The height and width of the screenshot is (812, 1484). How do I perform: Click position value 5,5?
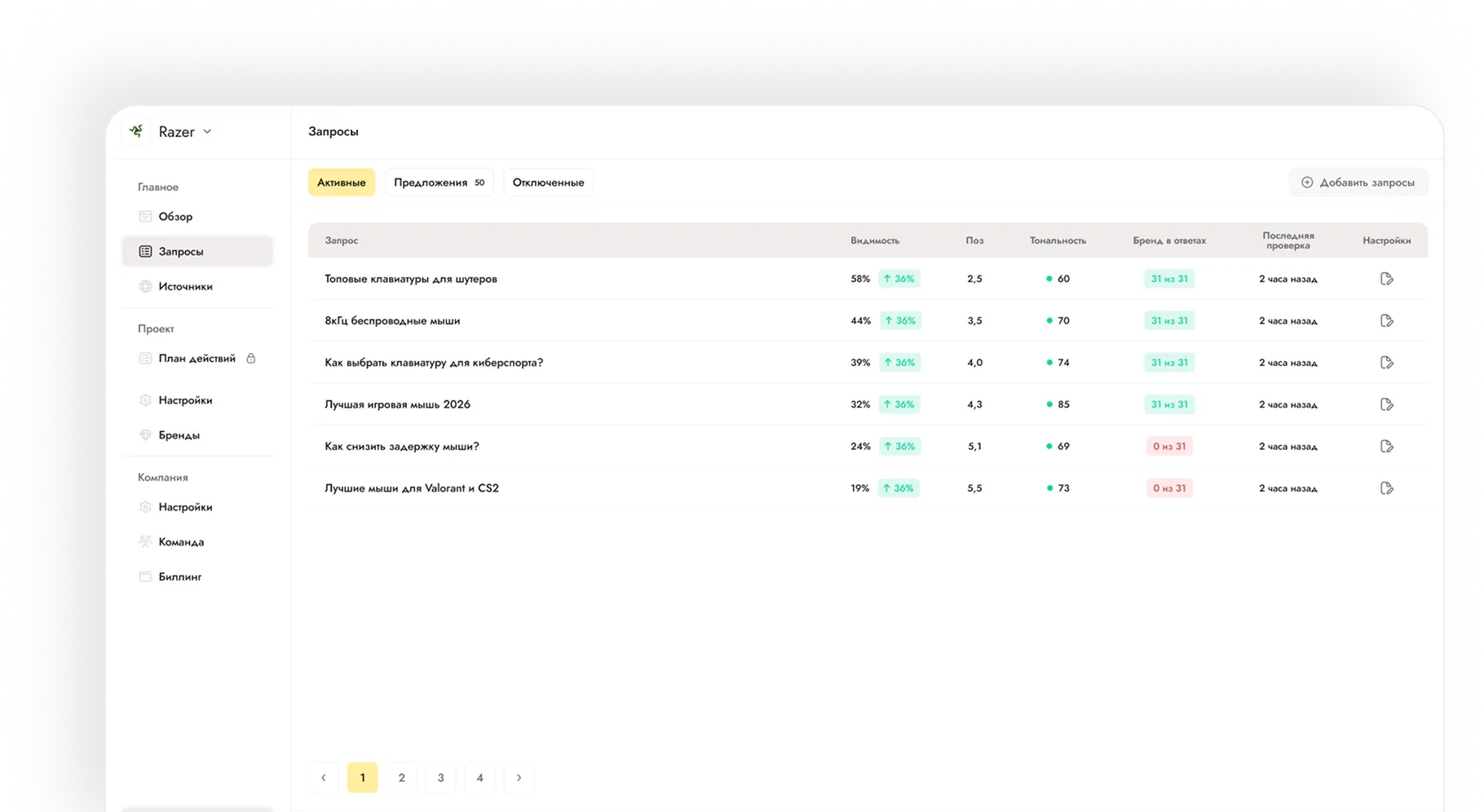point(974,488)
